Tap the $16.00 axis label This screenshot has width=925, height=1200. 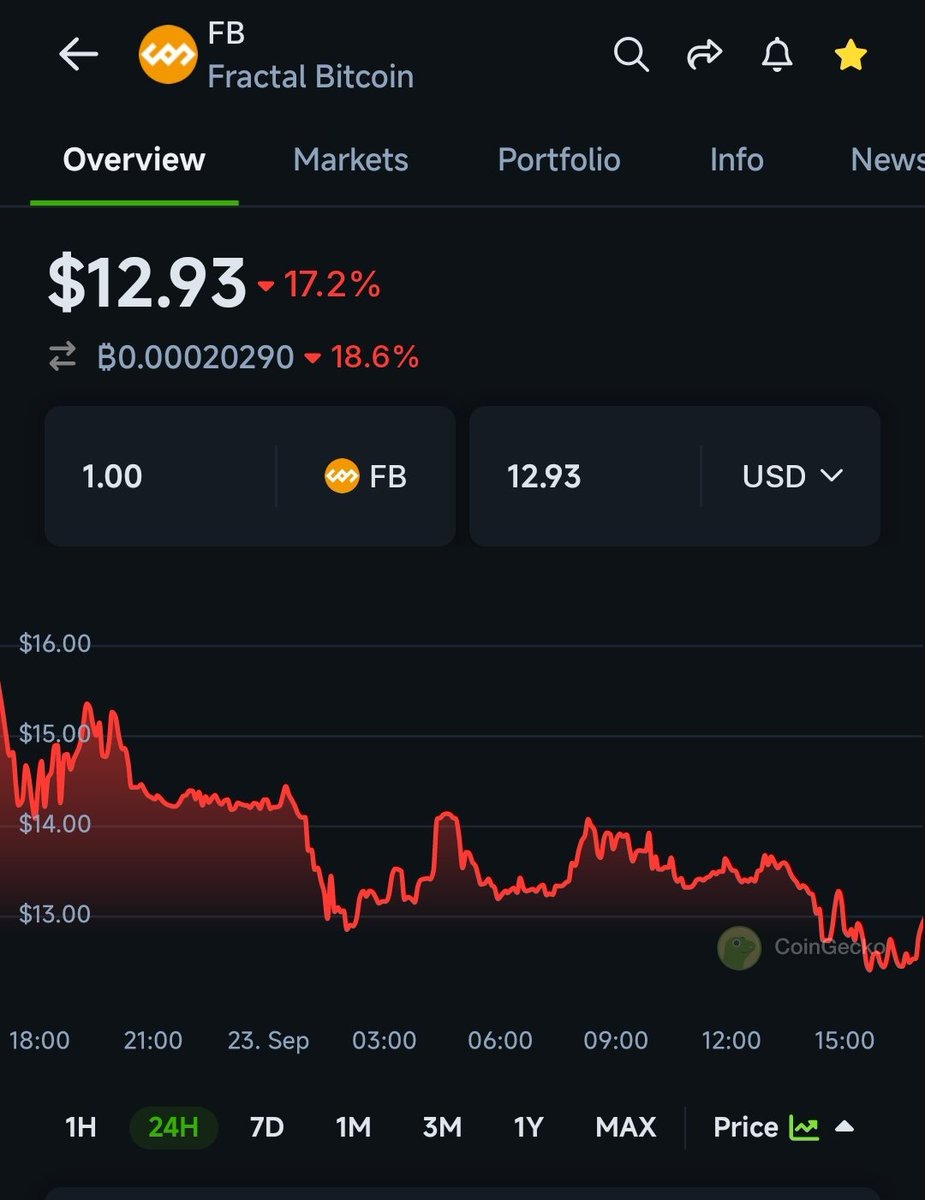(55, 644)
